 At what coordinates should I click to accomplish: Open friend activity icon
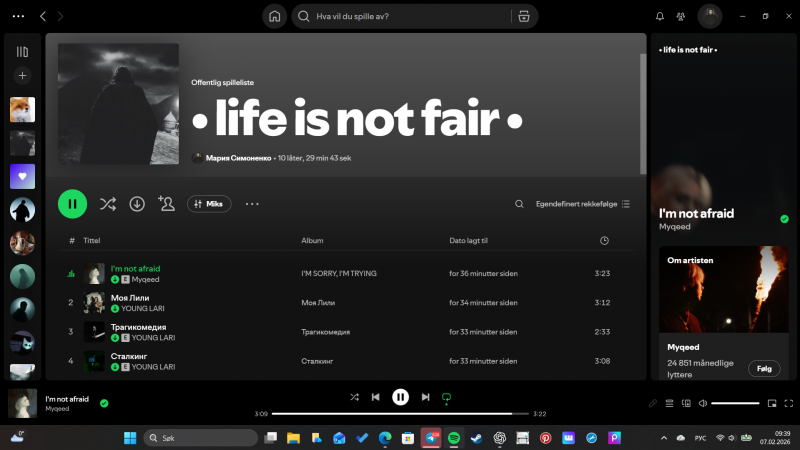pos(681,16)
